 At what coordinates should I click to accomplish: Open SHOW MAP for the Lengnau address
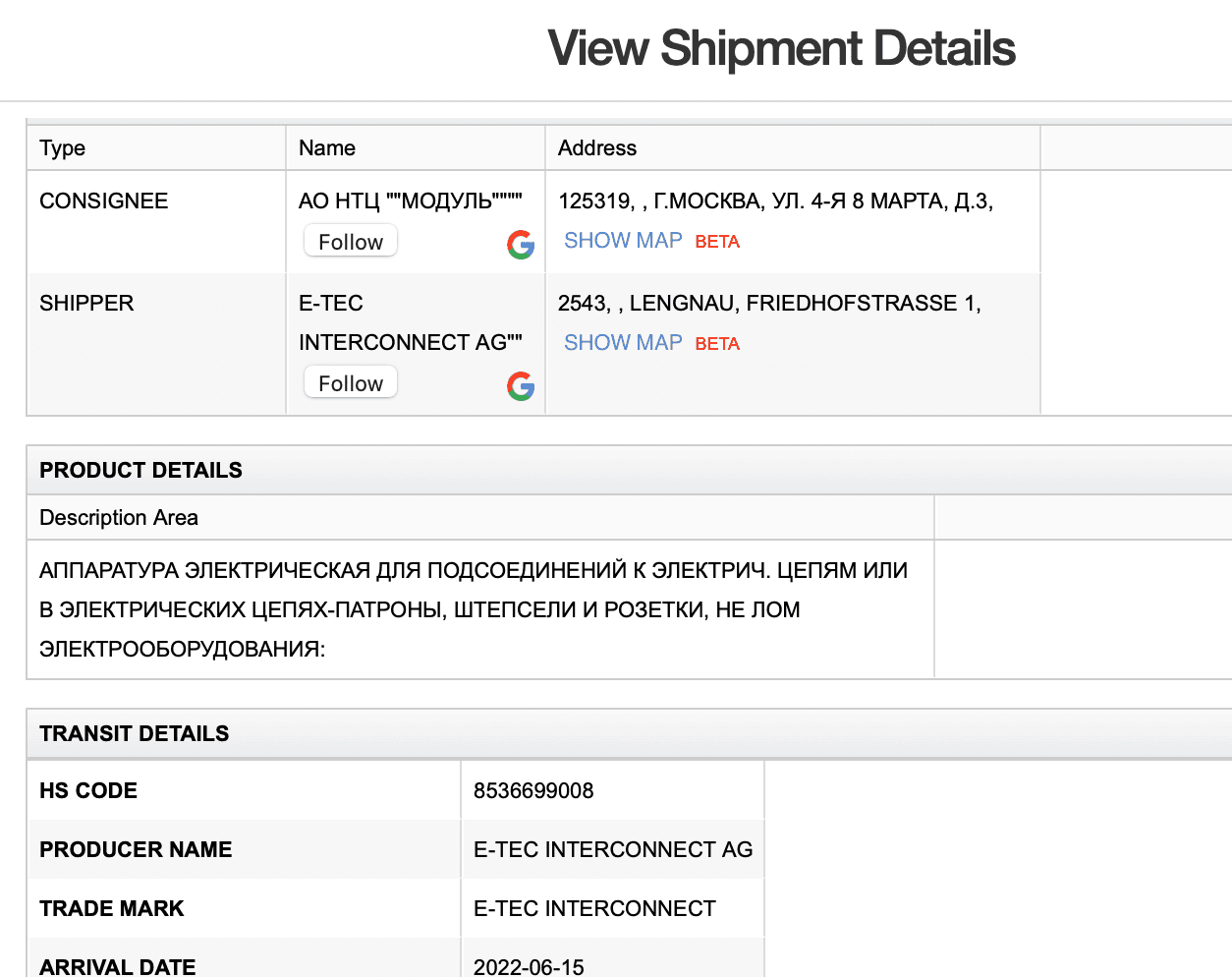coord(623,343)
